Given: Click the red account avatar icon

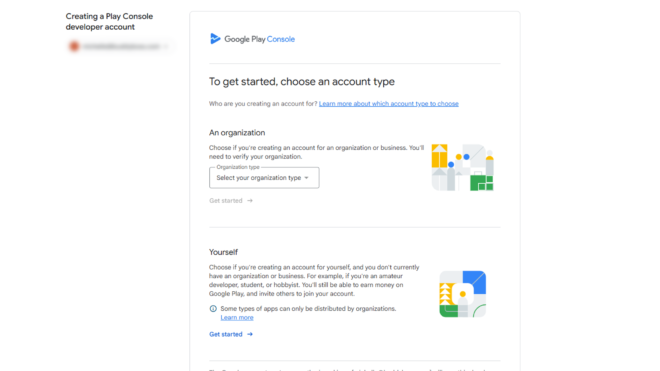Looking at the screenshot, I should pyautogui.click(x=74, y=46).
